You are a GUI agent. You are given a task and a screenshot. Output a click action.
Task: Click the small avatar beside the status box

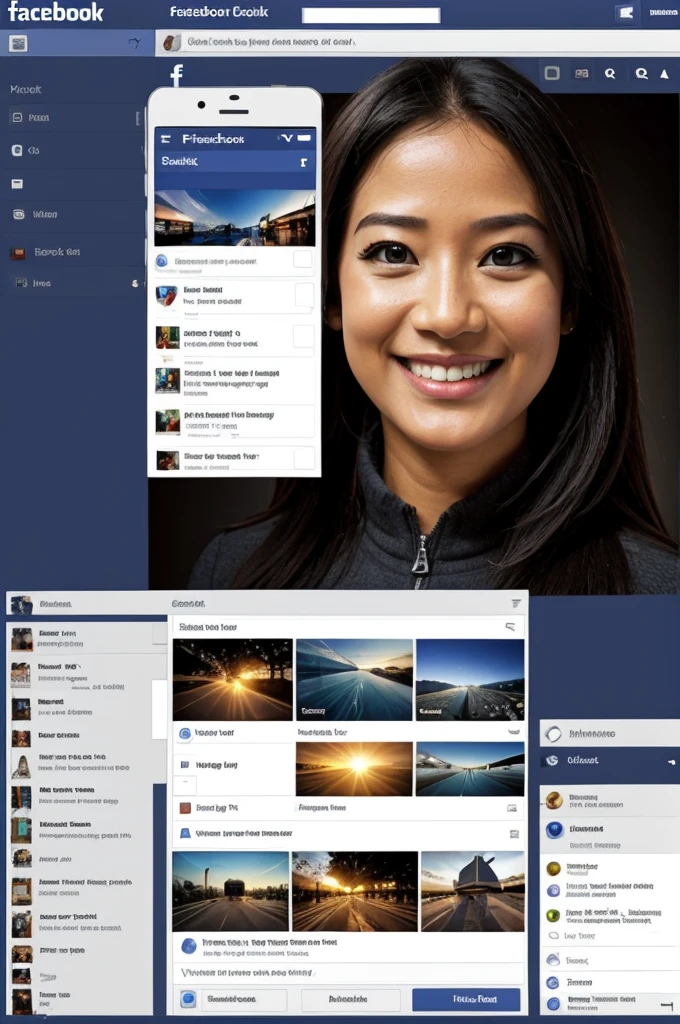(170, 42)
